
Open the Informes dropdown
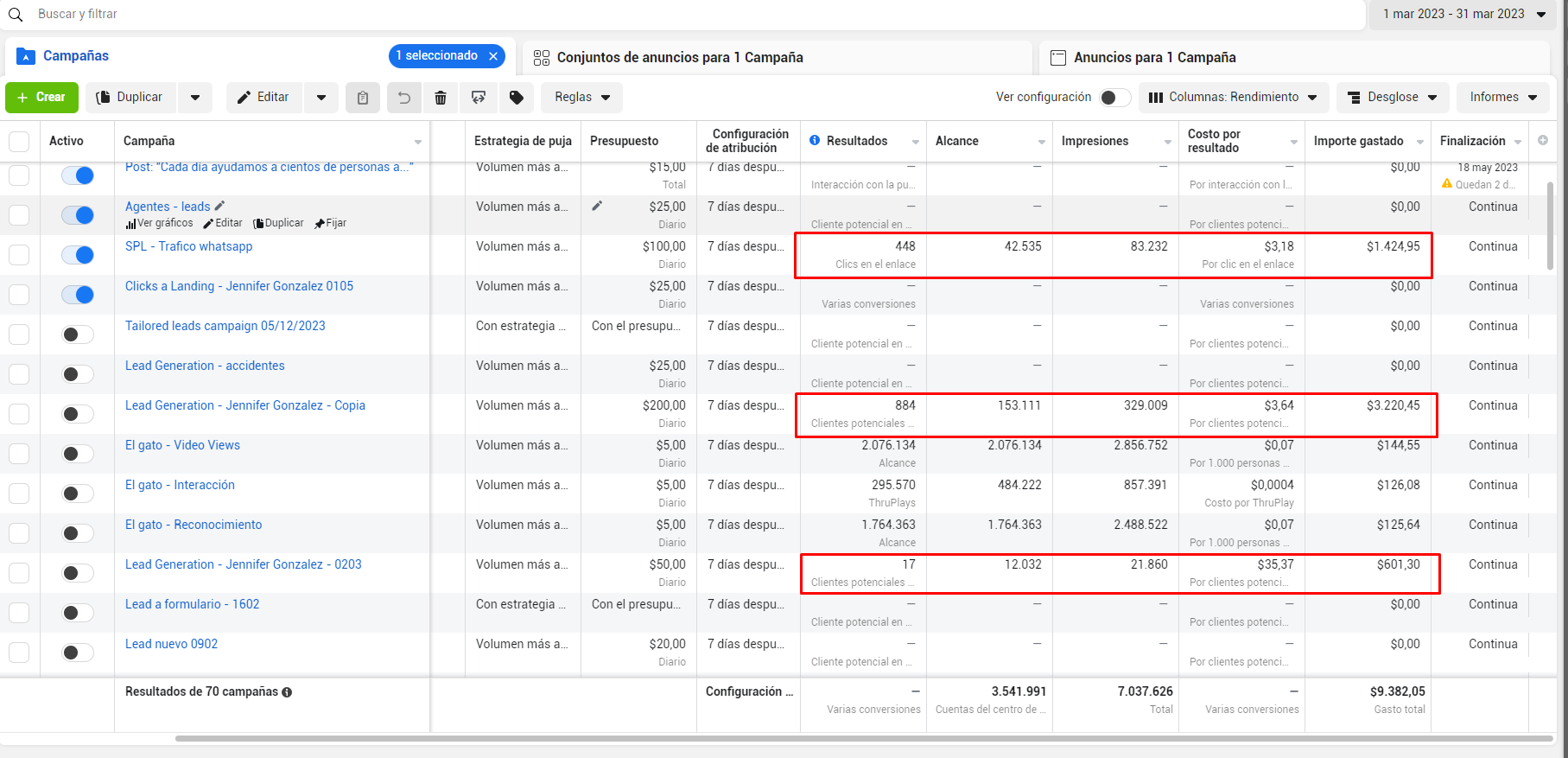tap(1503, 98)
